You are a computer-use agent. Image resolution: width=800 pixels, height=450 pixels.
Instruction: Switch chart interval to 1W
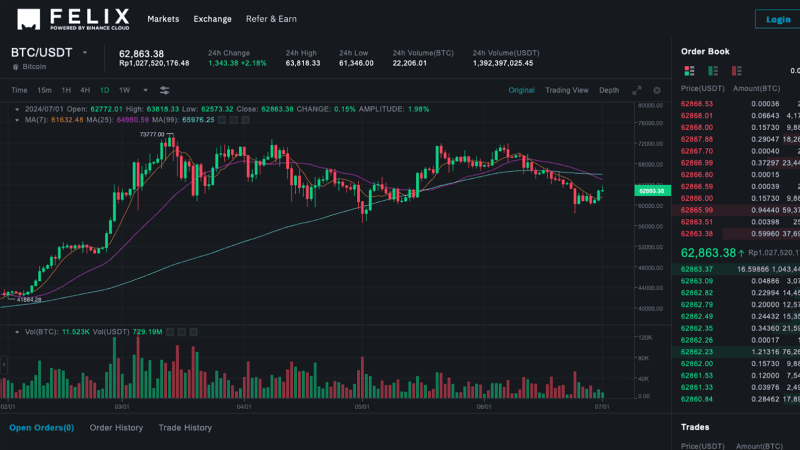[x=124, y=90]
